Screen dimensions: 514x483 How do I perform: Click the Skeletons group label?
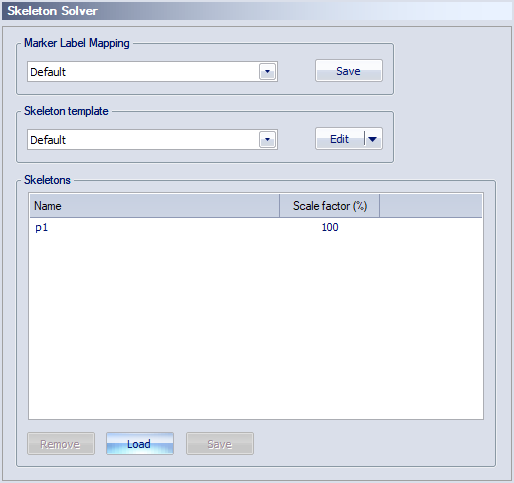coord(47,180)
